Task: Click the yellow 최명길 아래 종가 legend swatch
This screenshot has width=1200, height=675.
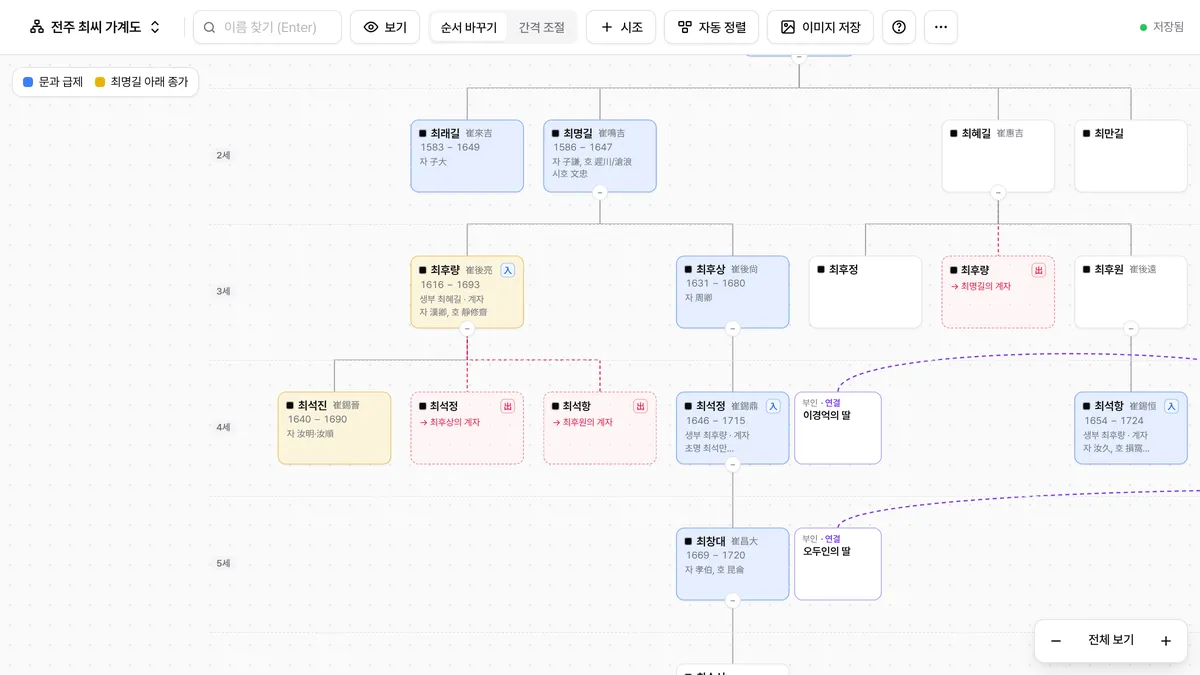Action: pyautogui.click(x=100, y=82)
